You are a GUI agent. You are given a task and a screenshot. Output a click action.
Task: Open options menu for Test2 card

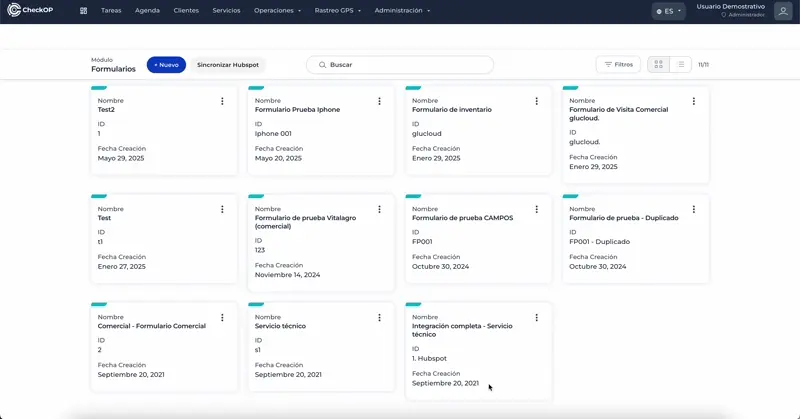[222, 102]
